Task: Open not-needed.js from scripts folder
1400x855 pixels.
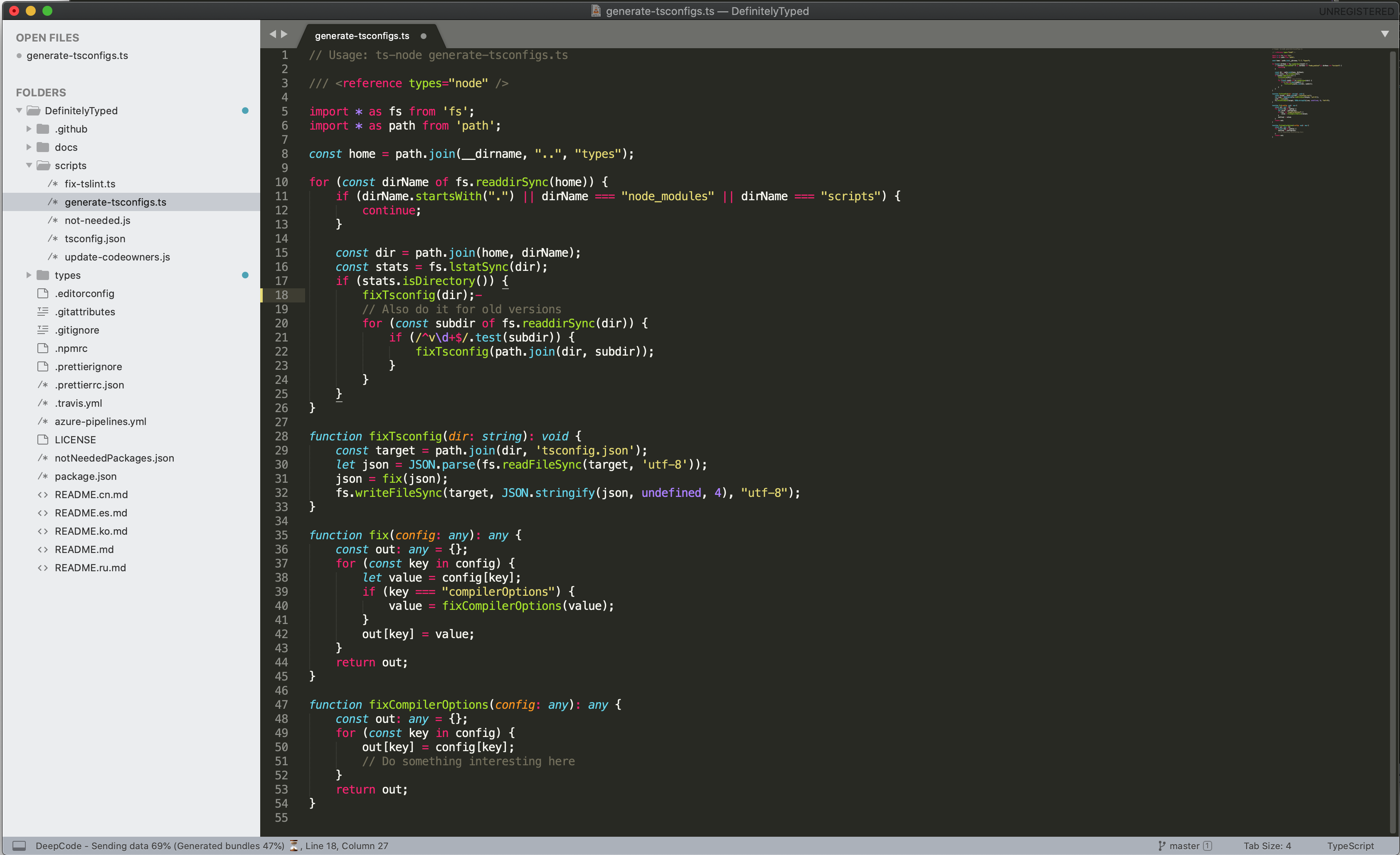Action: [97, 220]
